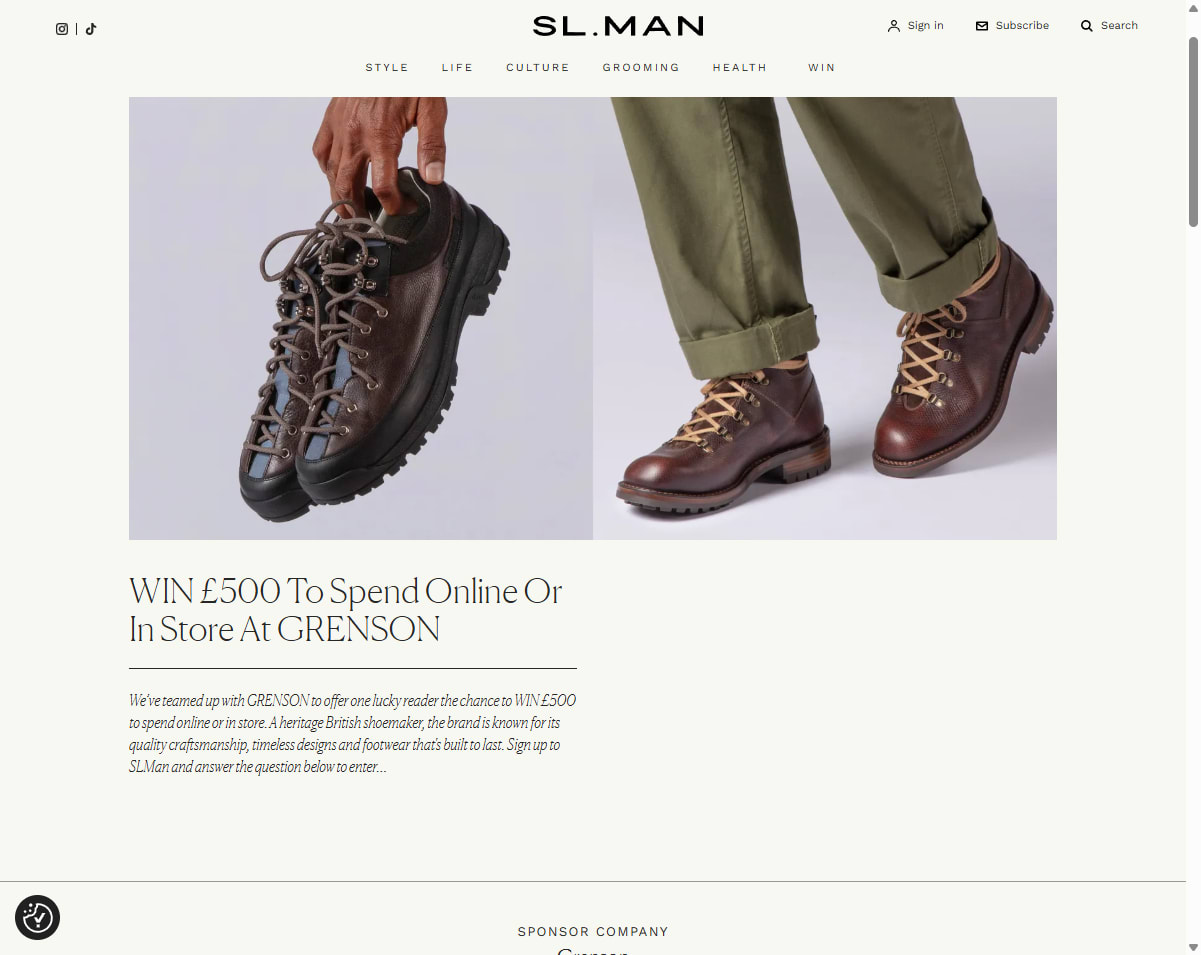
Task: Click the Sign in link
Action: (926, 26)
